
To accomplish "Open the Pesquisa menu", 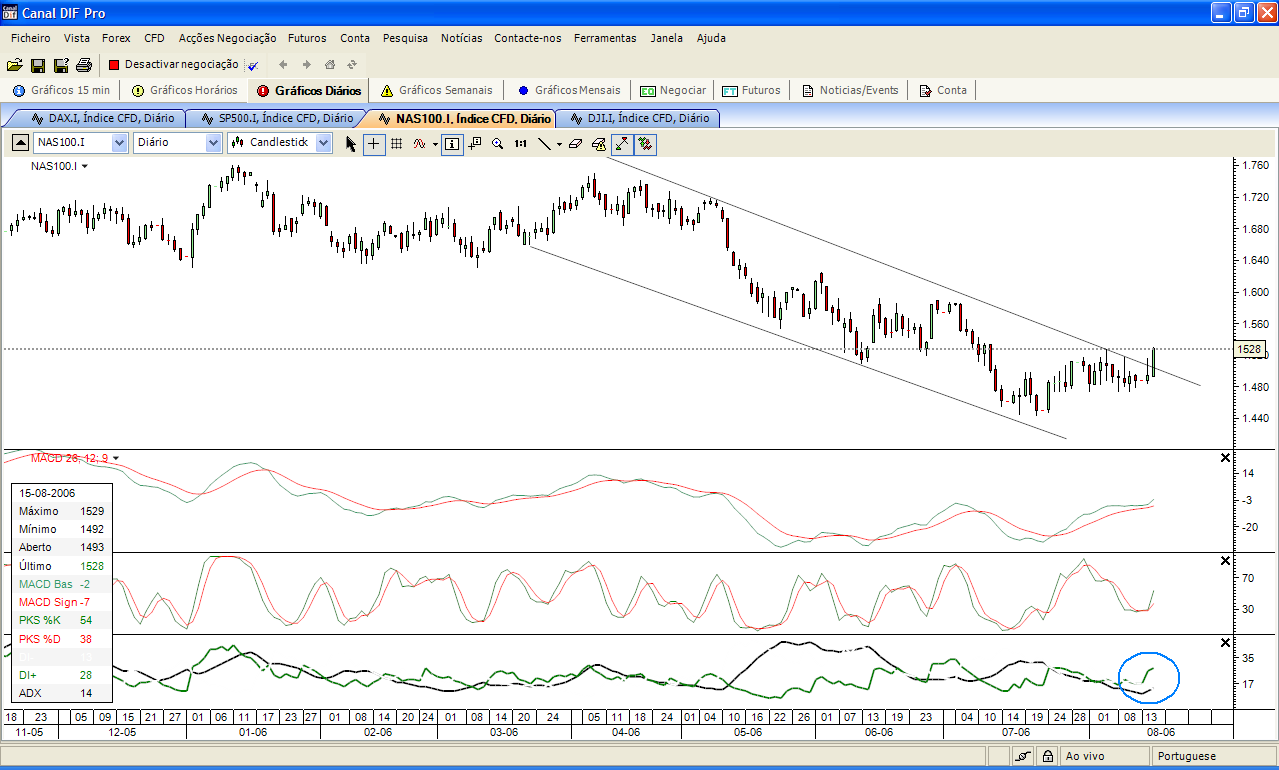I will pyautogui.click(x=405, y=38).
